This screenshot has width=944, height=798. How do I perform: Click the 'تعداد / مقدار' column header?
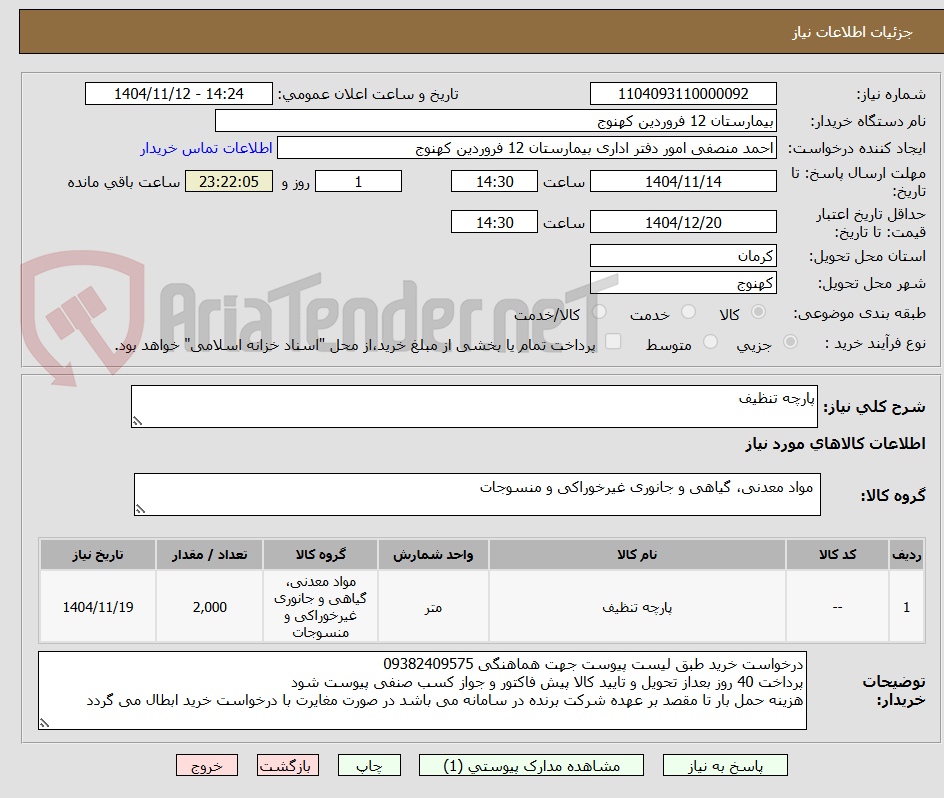[x=210, y=555]
